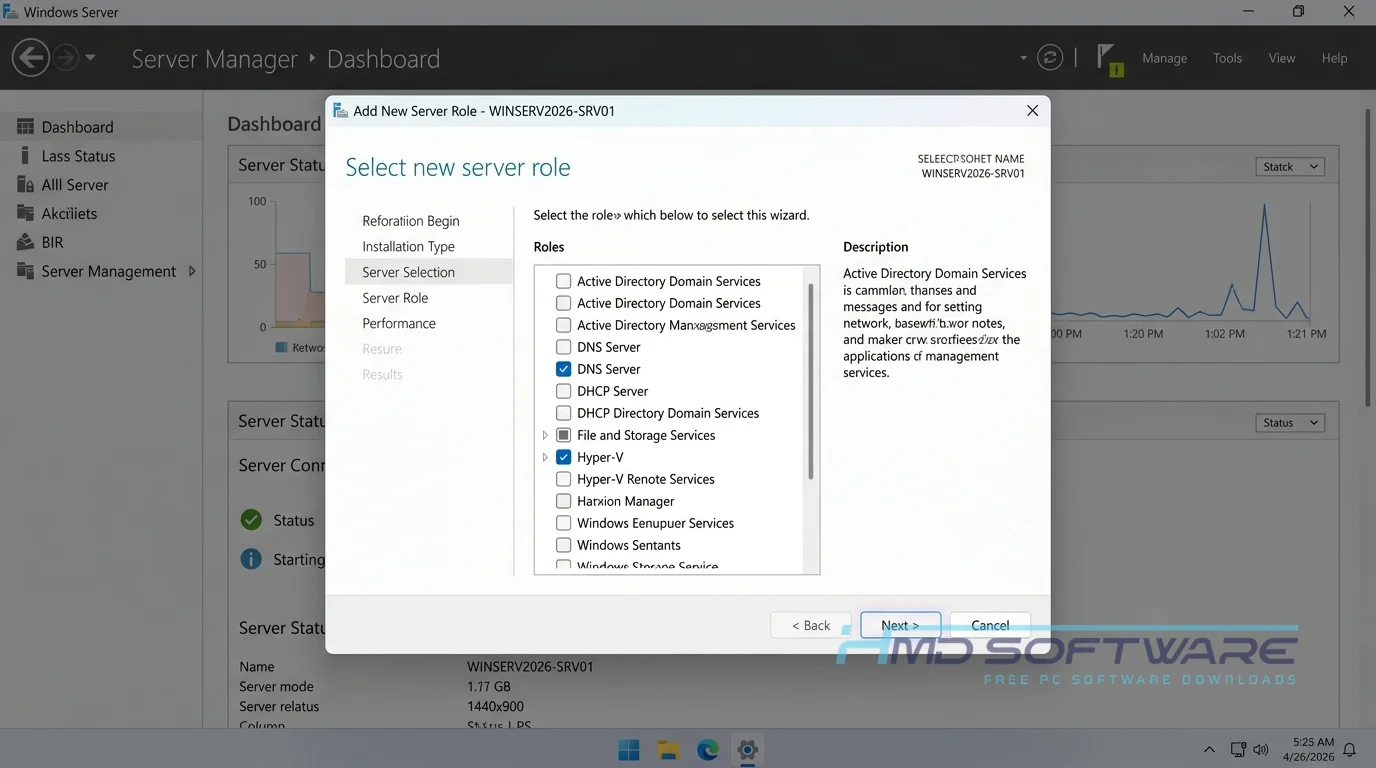The height and width of the screenshot is (768, 1376).
Task: Toggle File and Storage Services checkbox
Action: coord(563,435)
